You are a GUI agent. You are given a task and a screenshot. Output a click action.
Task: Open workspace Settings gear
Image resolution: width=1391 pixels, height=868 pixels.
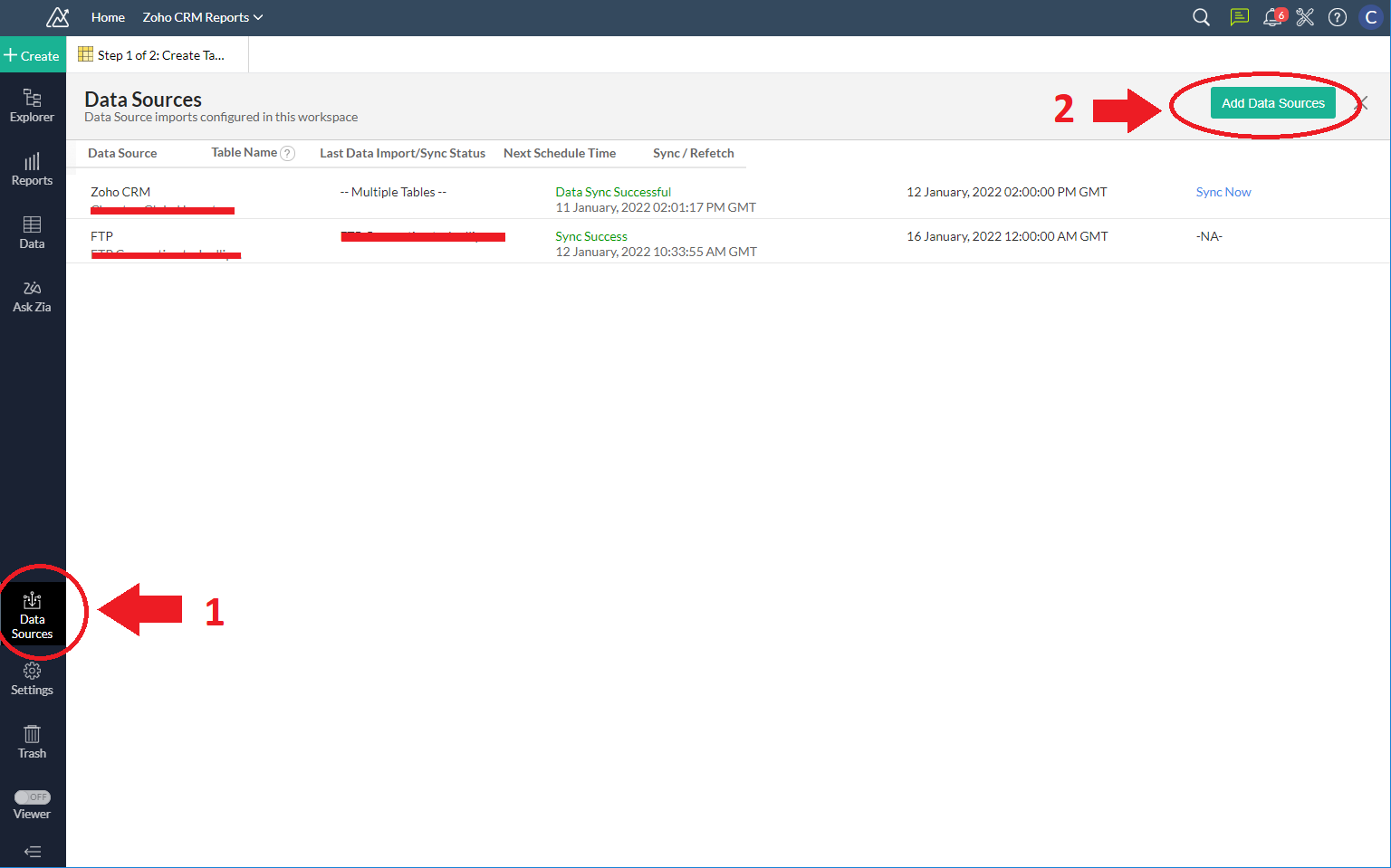pos(32,679)
